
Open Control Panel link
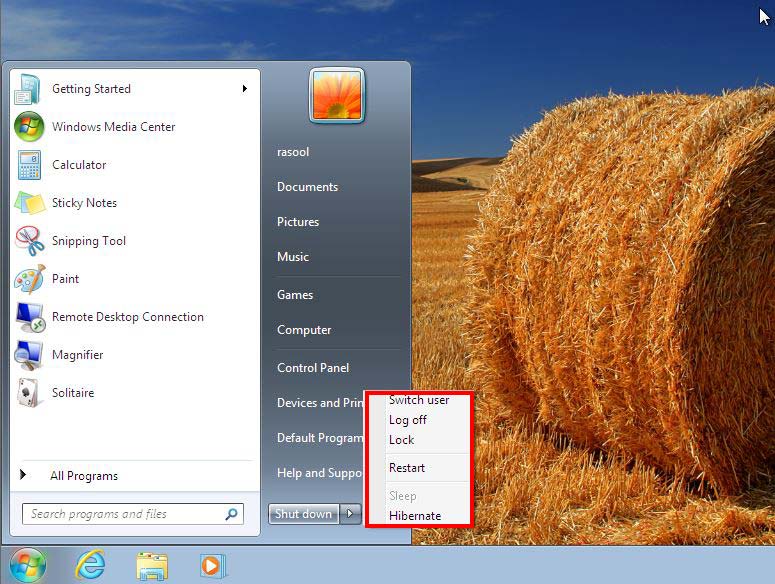(313, 368)
